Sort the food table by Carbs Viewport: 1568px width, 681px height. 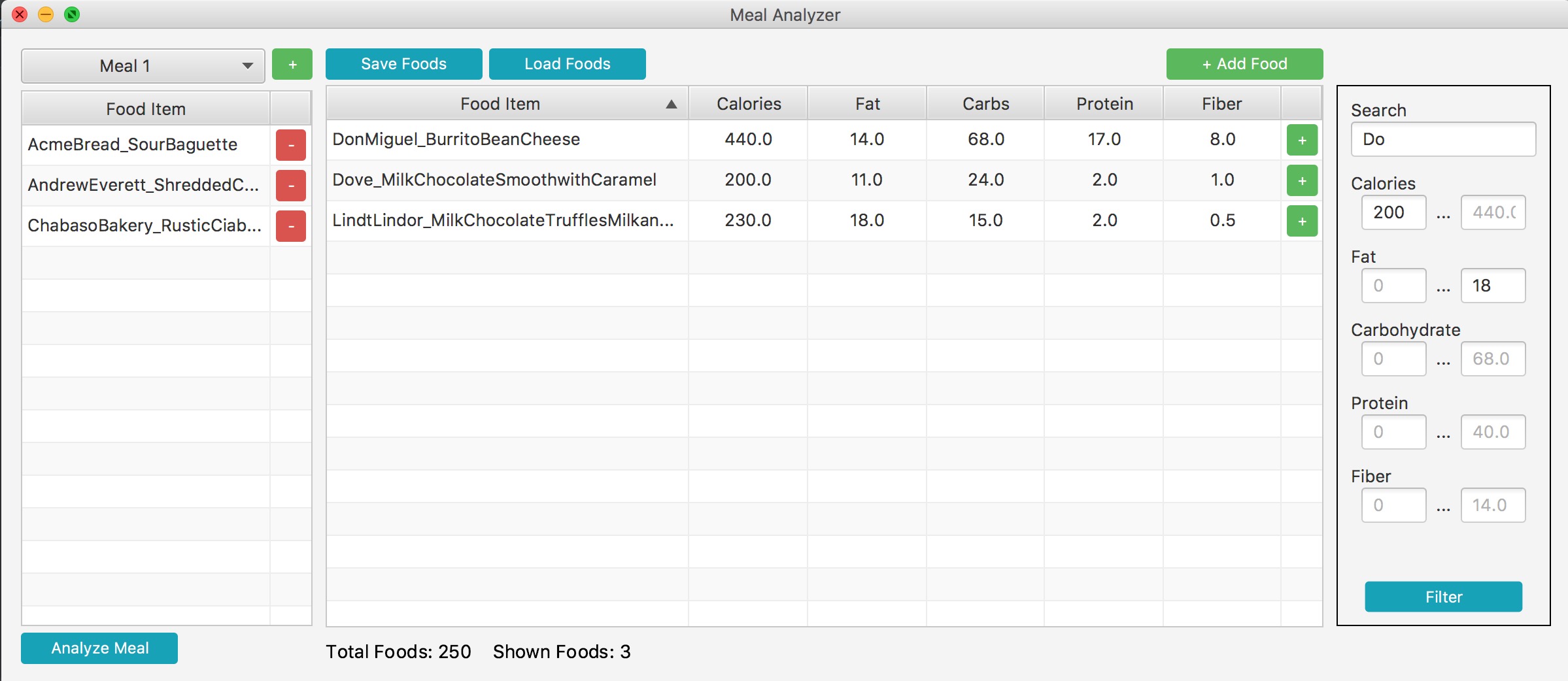(x=985, y=103)
